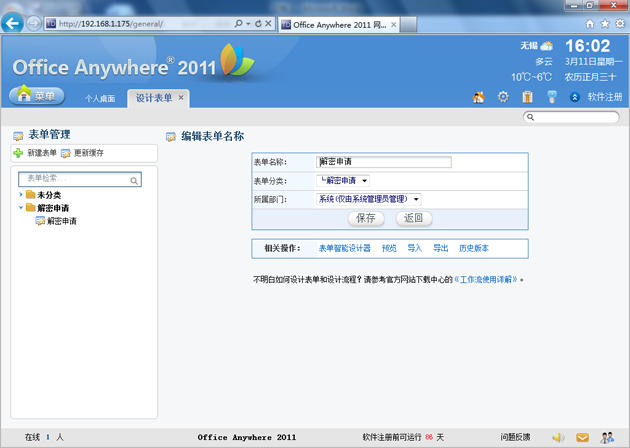Click the 保存 button

365,218
